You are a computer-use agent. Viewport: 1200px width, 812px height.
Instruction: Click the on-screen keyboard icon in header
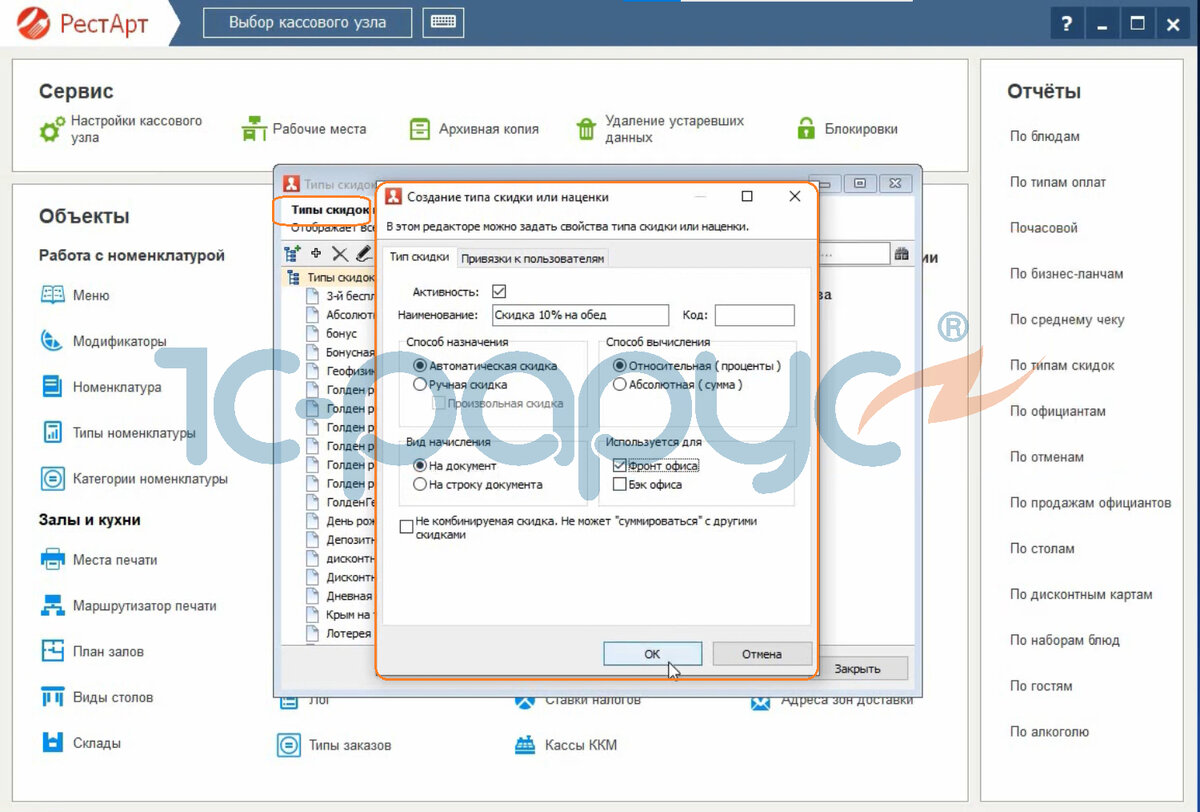point(443,22)
